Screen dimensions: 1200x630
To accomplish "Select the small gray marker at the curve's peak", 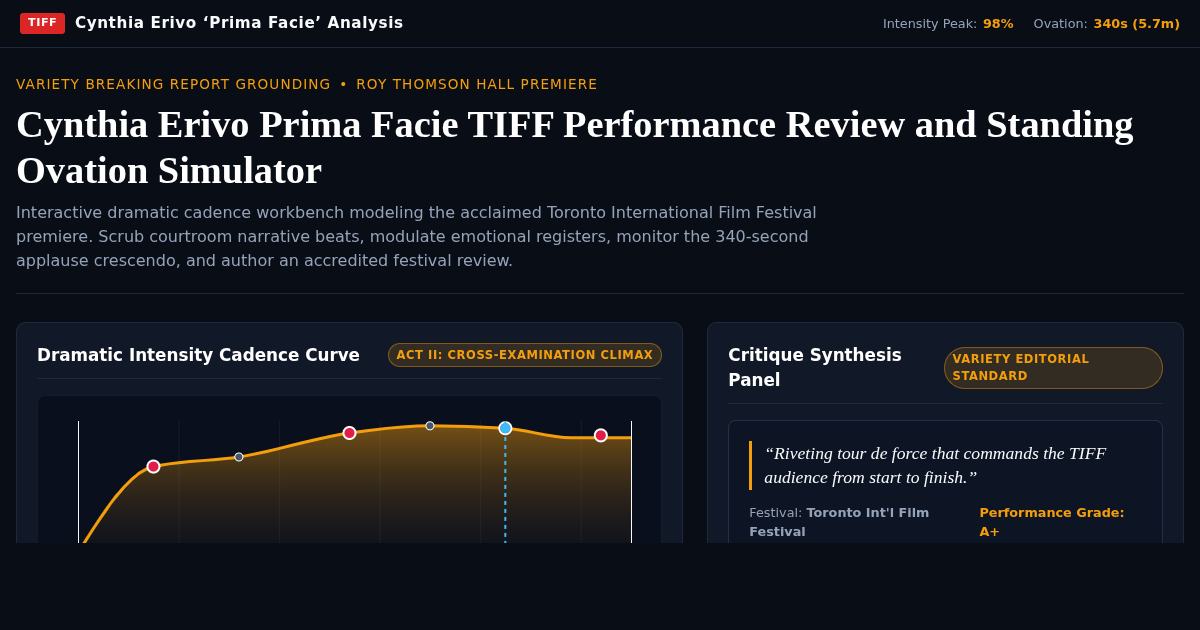I will coord(430,426).
